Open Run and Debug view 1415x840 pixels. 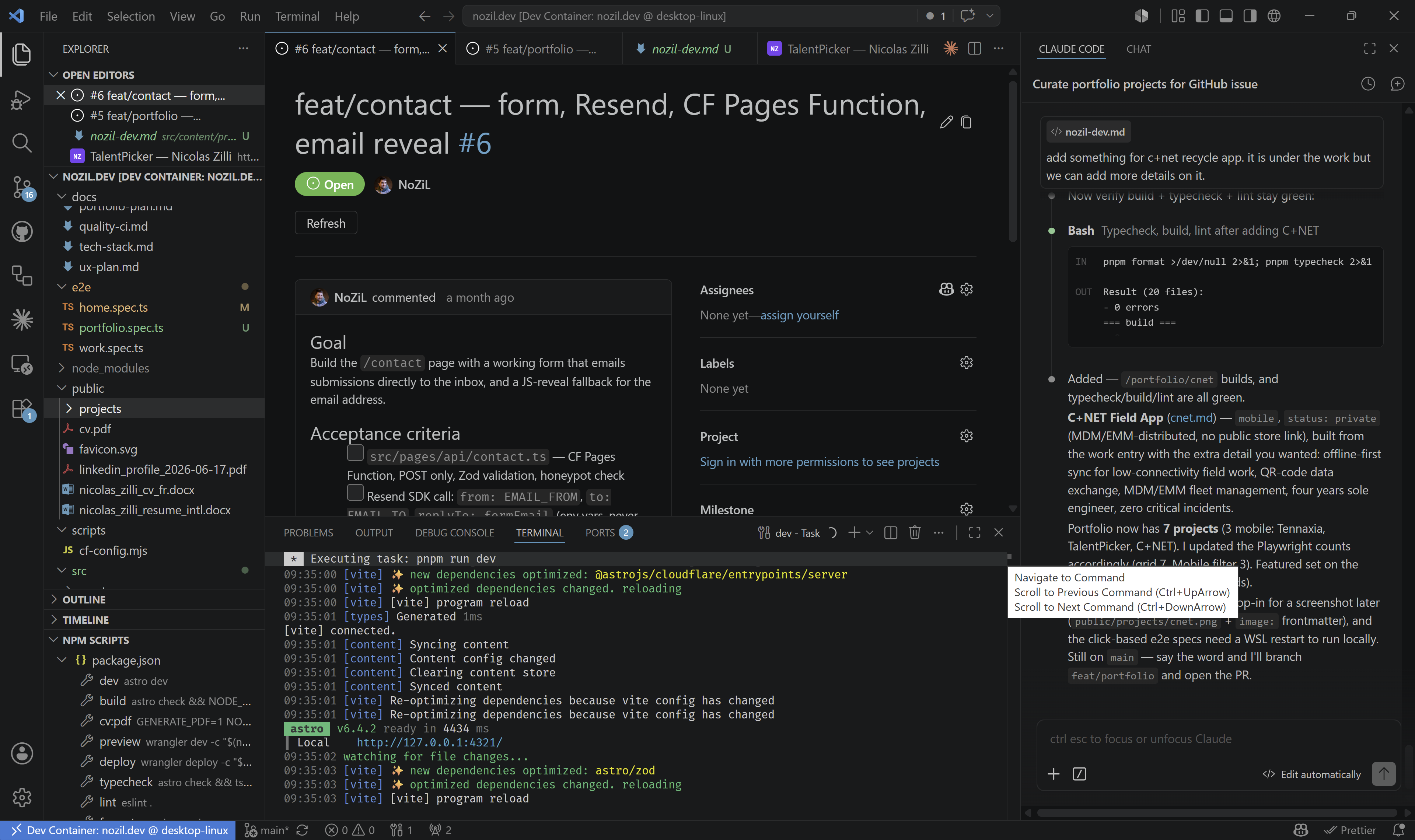pyautogui.click(x=21, y=99)
